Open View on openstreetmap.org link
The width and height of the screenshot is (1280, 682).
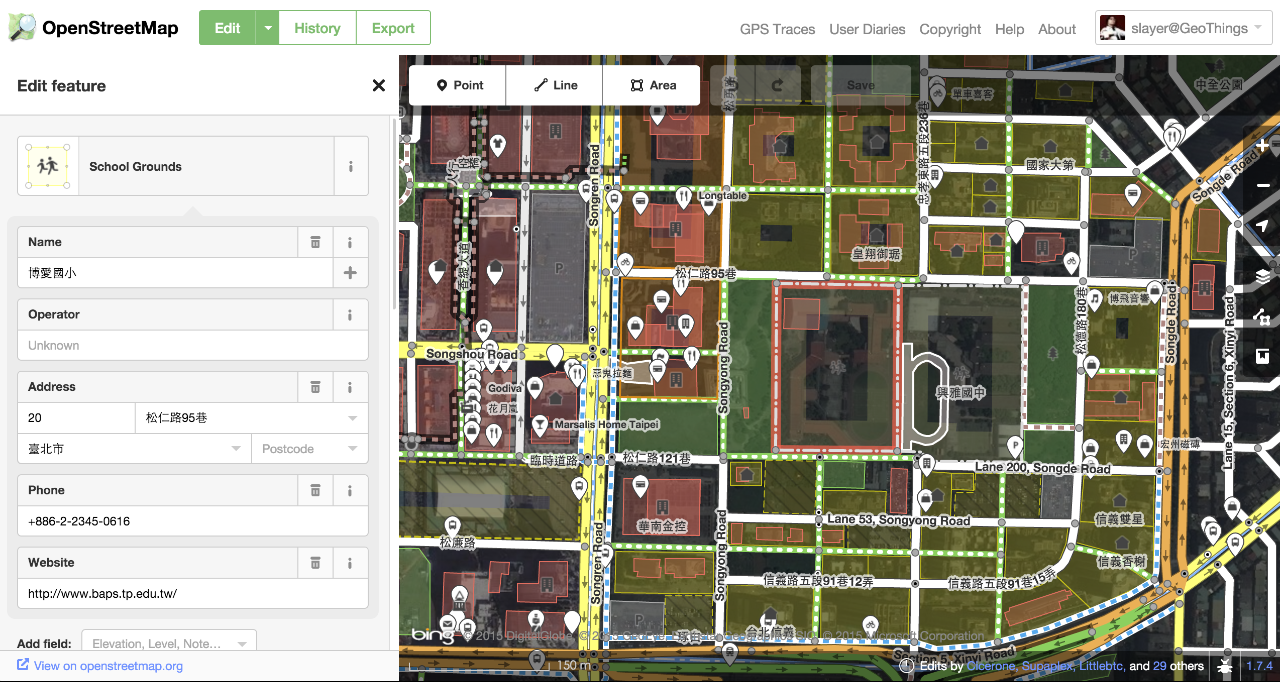[100, 666]
